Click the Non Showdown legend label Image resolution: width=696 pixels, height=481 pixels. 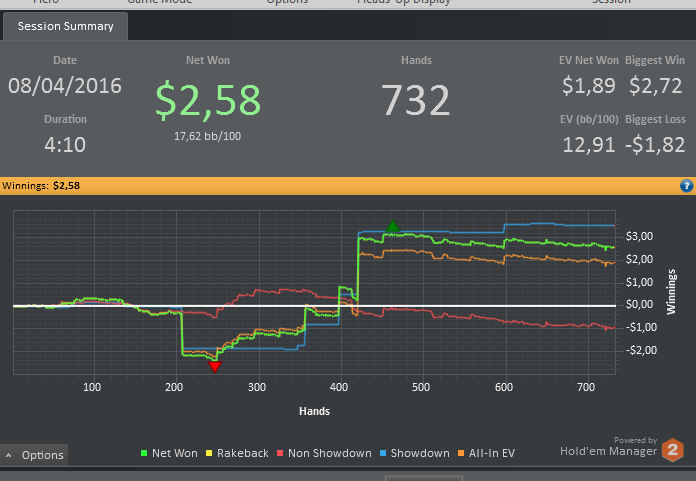330,453
